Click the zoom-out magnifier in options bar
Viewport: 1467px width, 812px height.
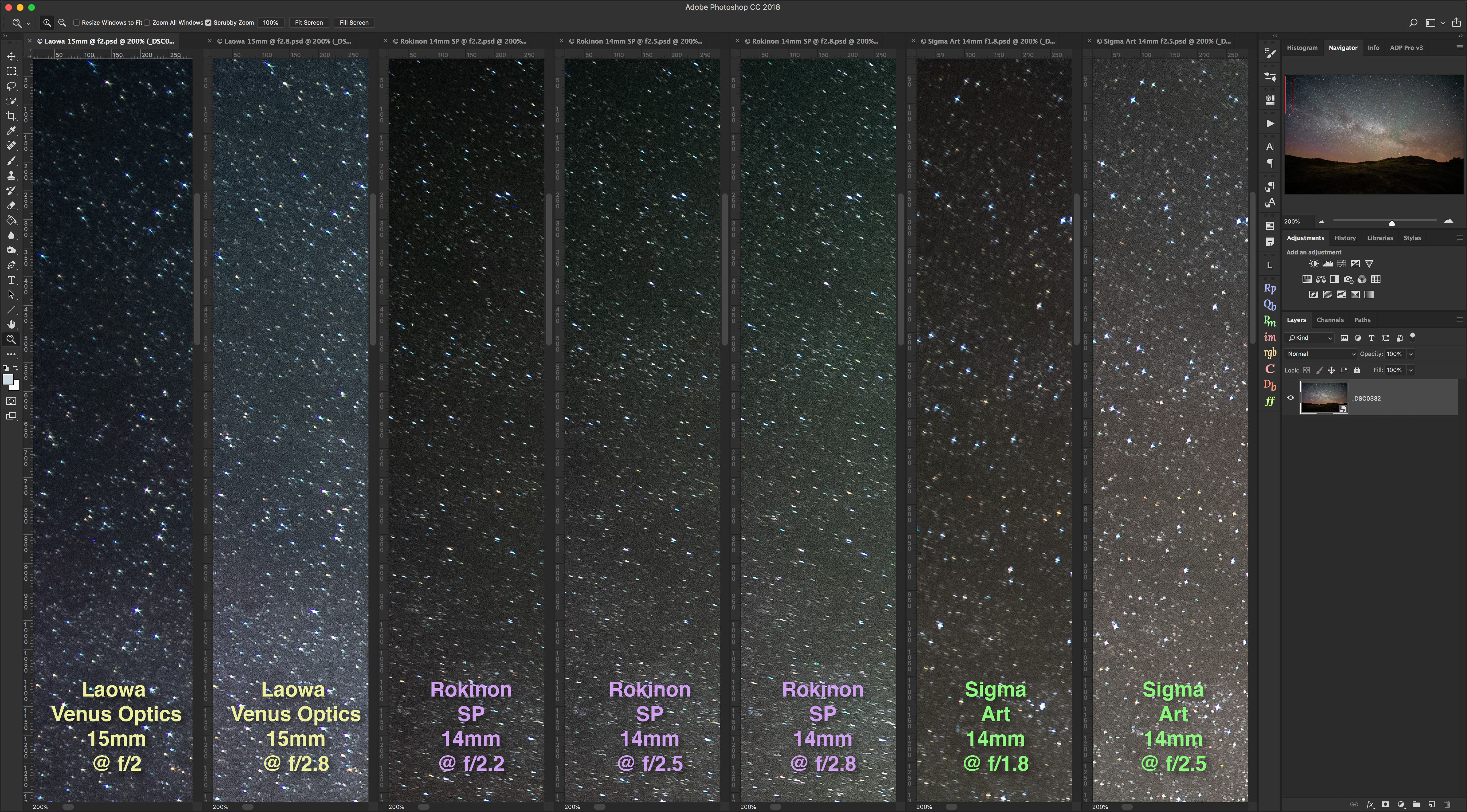click(x=62, y=23)
